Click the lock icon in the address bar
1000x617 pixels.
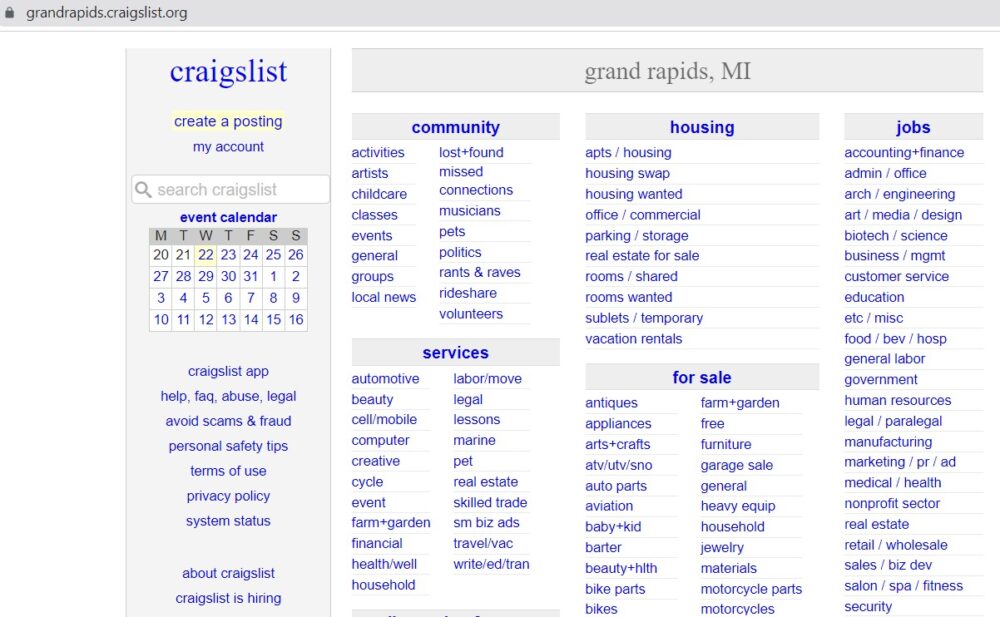(x=12, y=14)
